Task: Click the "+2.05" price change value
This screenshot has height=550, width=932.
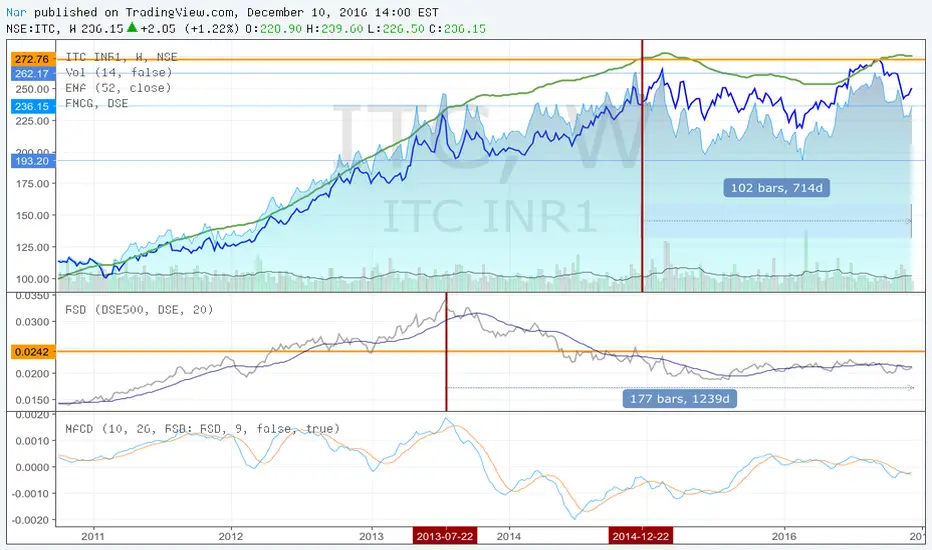Action: 158,28
